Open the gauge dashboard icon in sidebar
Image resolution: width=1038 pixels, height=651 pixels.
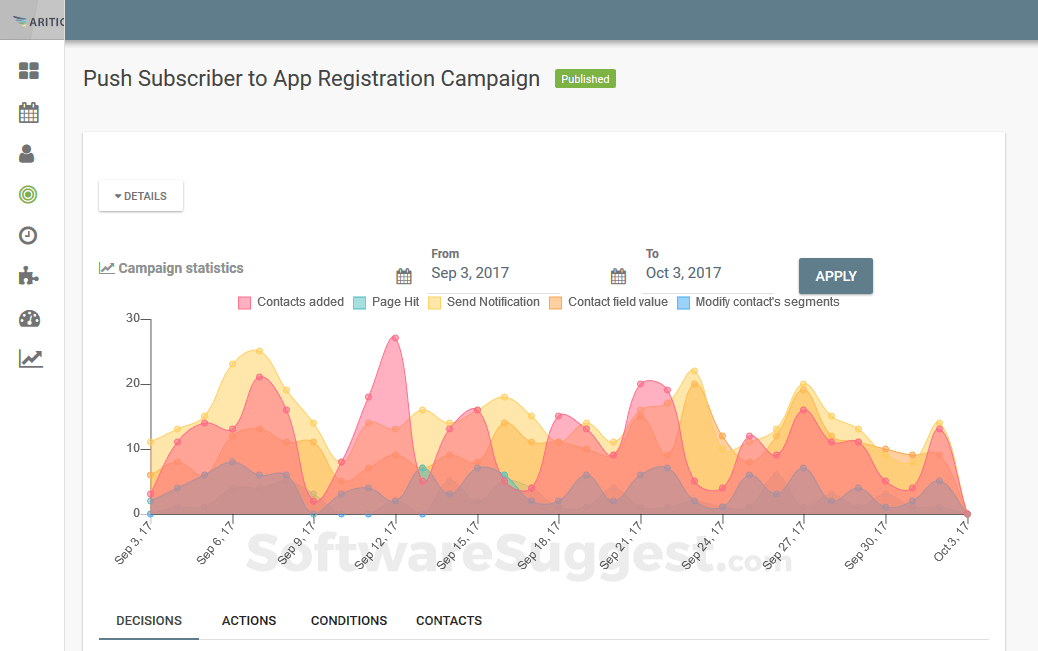(29, 319)
